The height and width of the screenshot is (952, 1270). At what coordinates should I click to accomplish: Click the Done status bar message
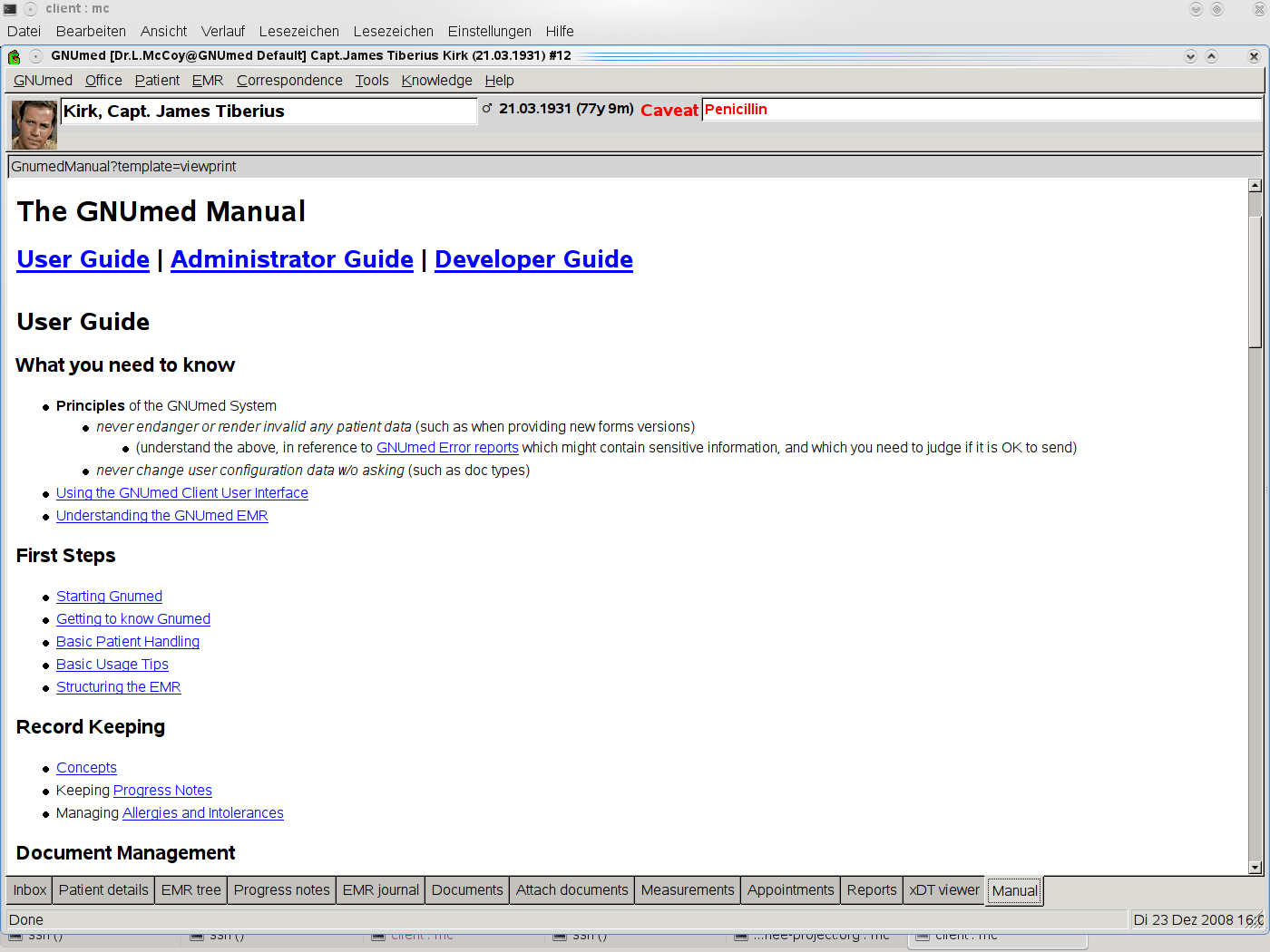coord(26,919)
